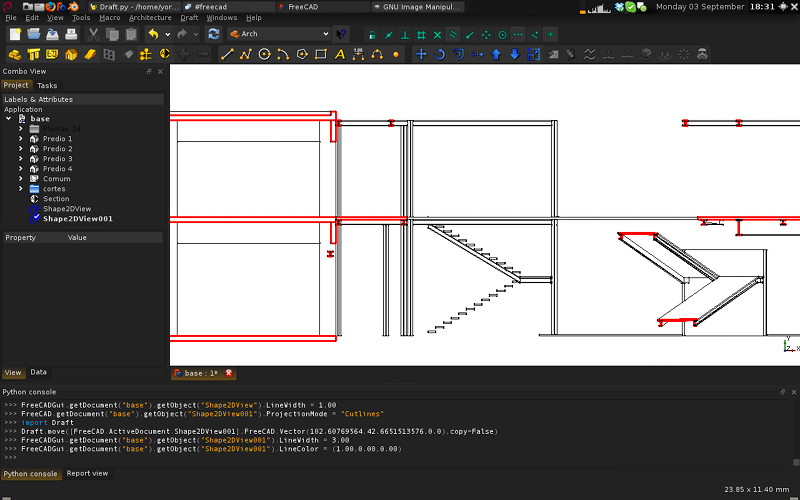Toggle snap to perpendicular
Image resolution: width=800 pixels, height=500 pixels.
[x=405, y=35]
